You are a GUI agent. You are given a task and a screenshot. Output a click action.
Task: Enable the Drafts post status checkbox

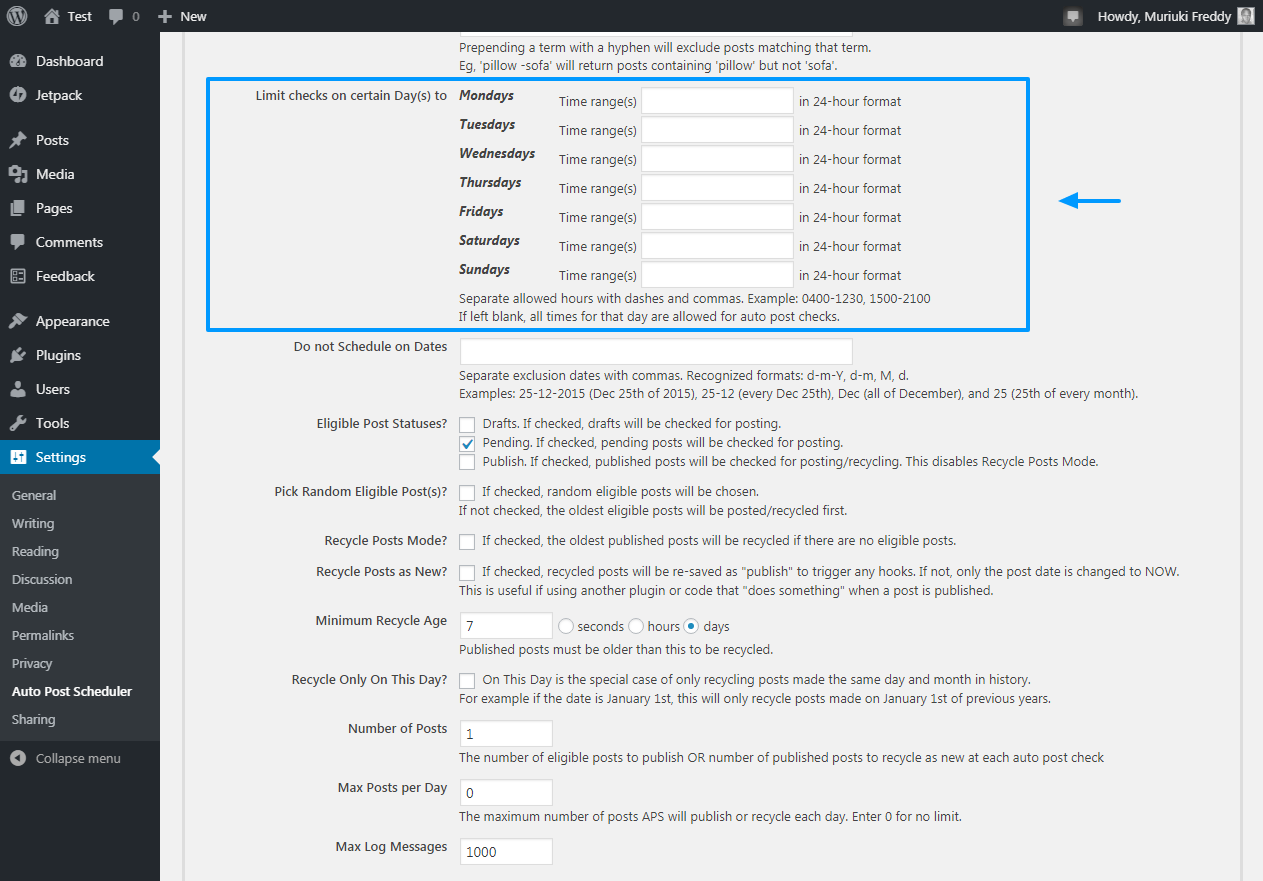pyautogui.click(x=467, y=424)
